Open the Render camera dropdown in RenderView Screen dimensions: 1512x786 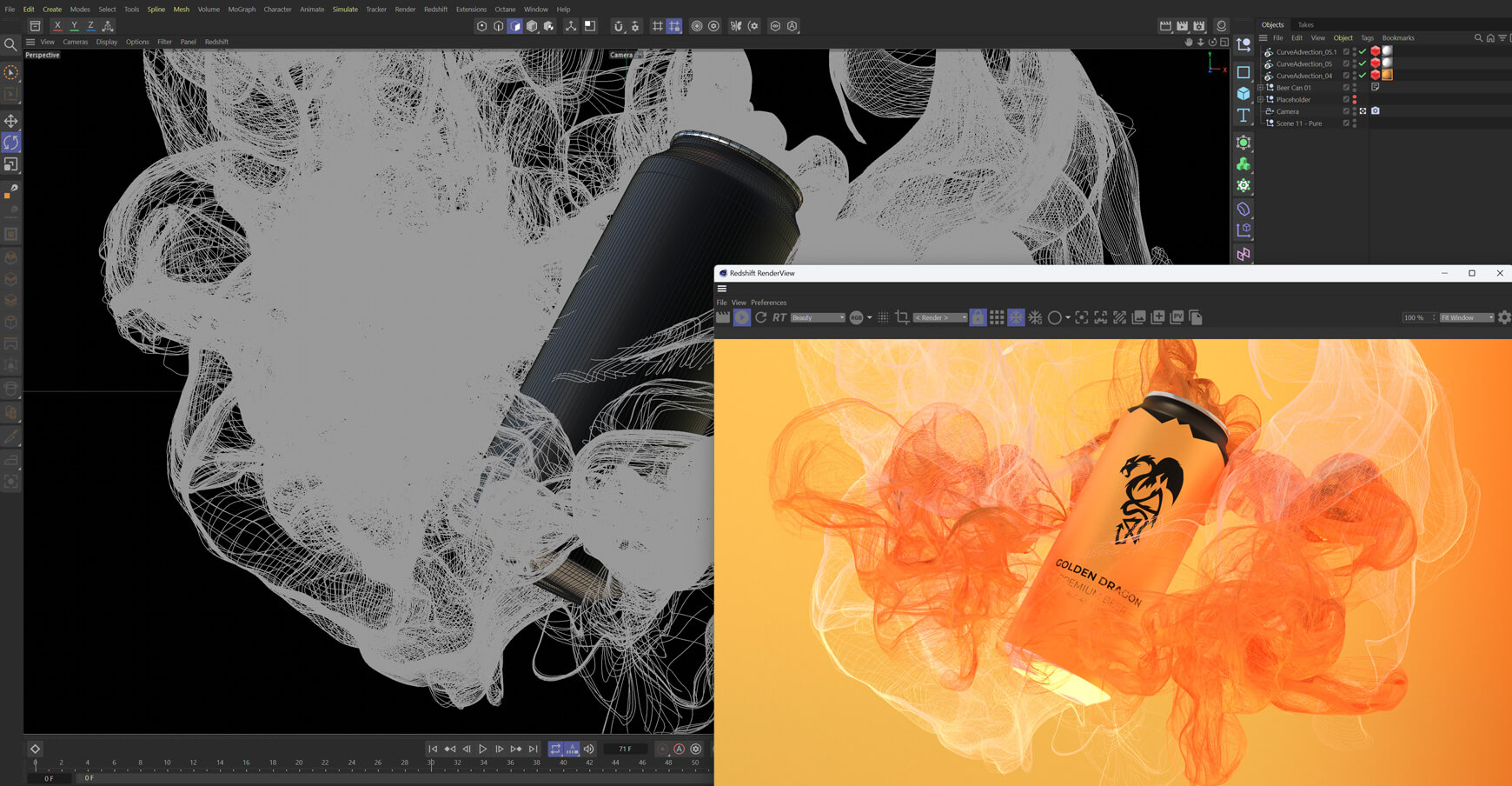[x=939, y=318]
